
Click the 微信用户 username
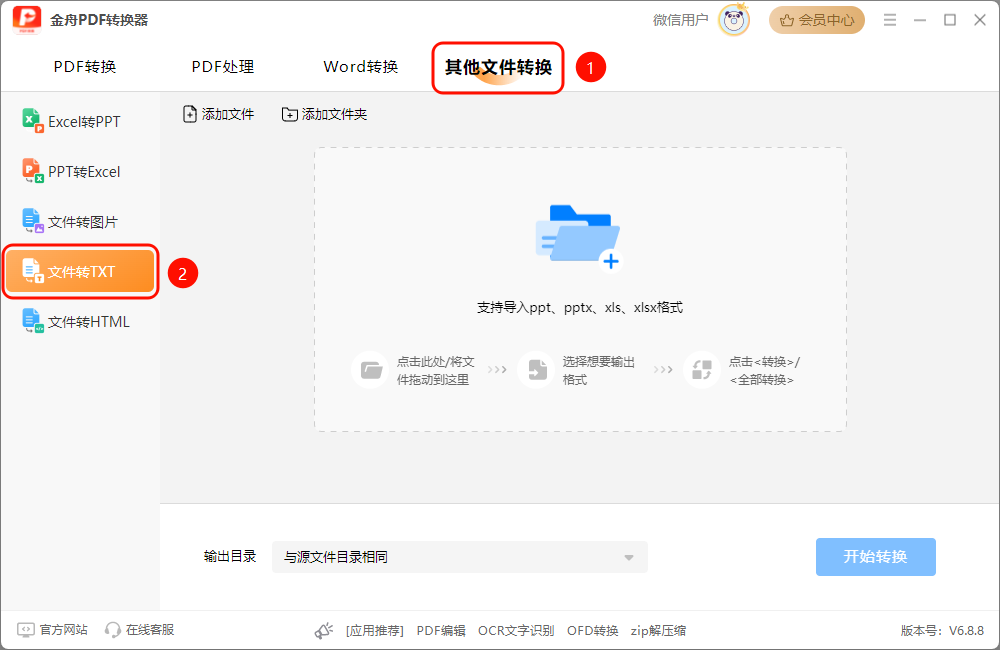click(680, 20)
